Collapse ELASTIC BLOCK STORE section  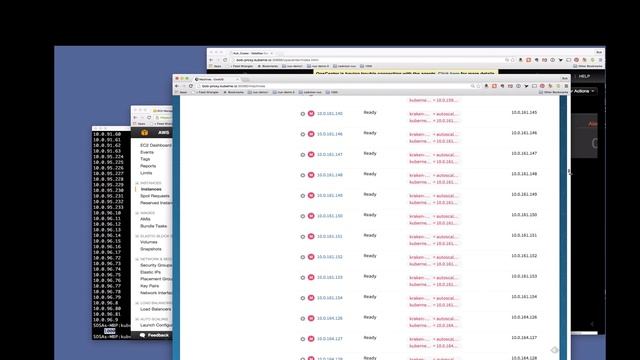click(x=137, y=236)
